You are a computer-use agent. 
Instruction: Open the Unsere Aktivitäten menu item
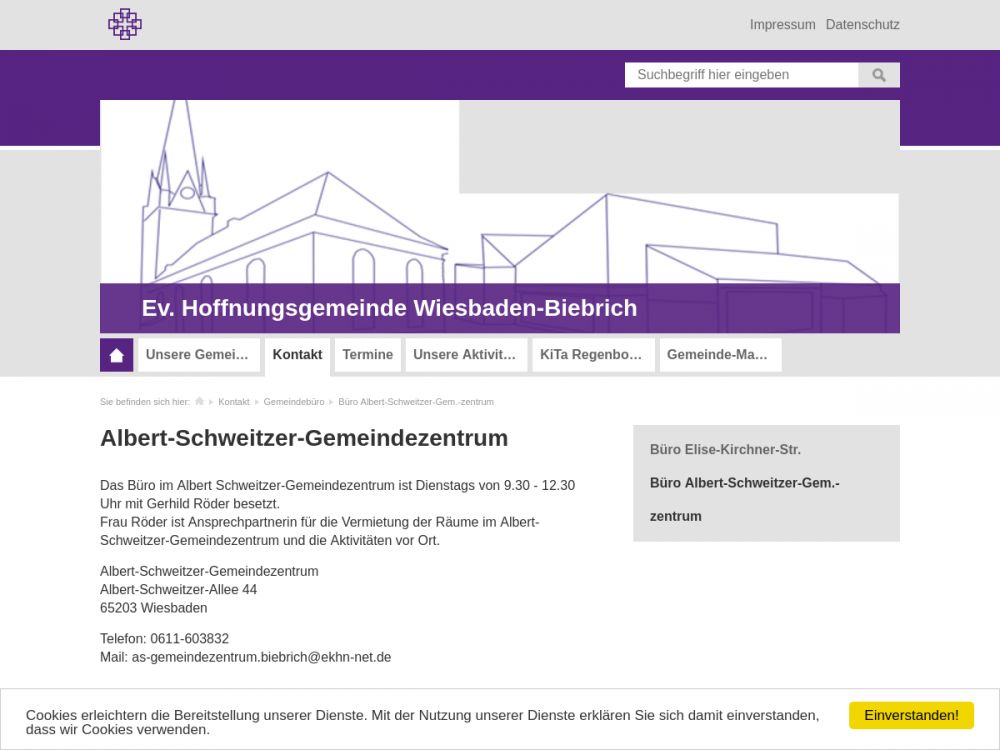pos(466,355)
